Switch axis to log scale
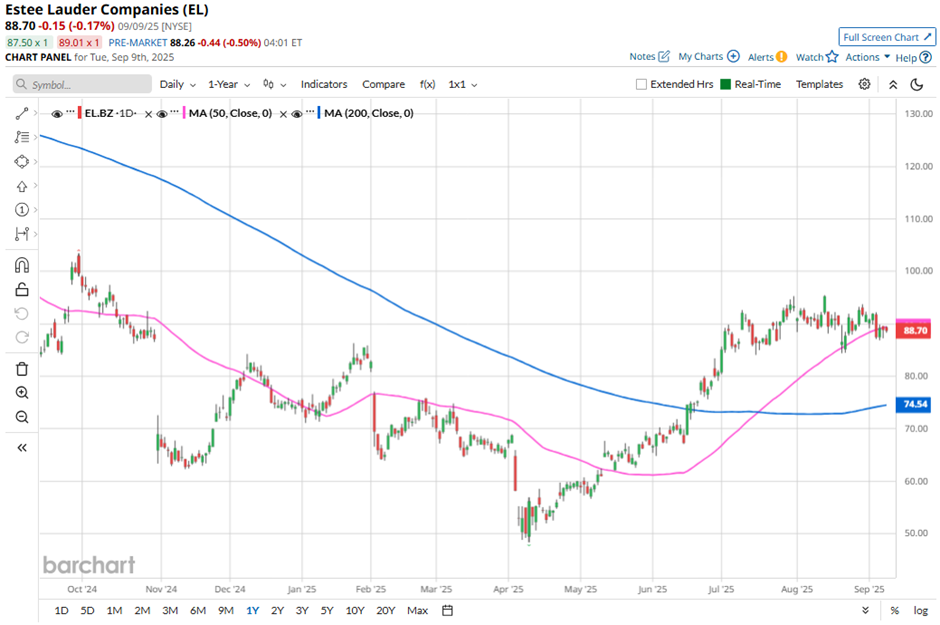The width and height of the screenshot is (940, 625). coord(921,610)
